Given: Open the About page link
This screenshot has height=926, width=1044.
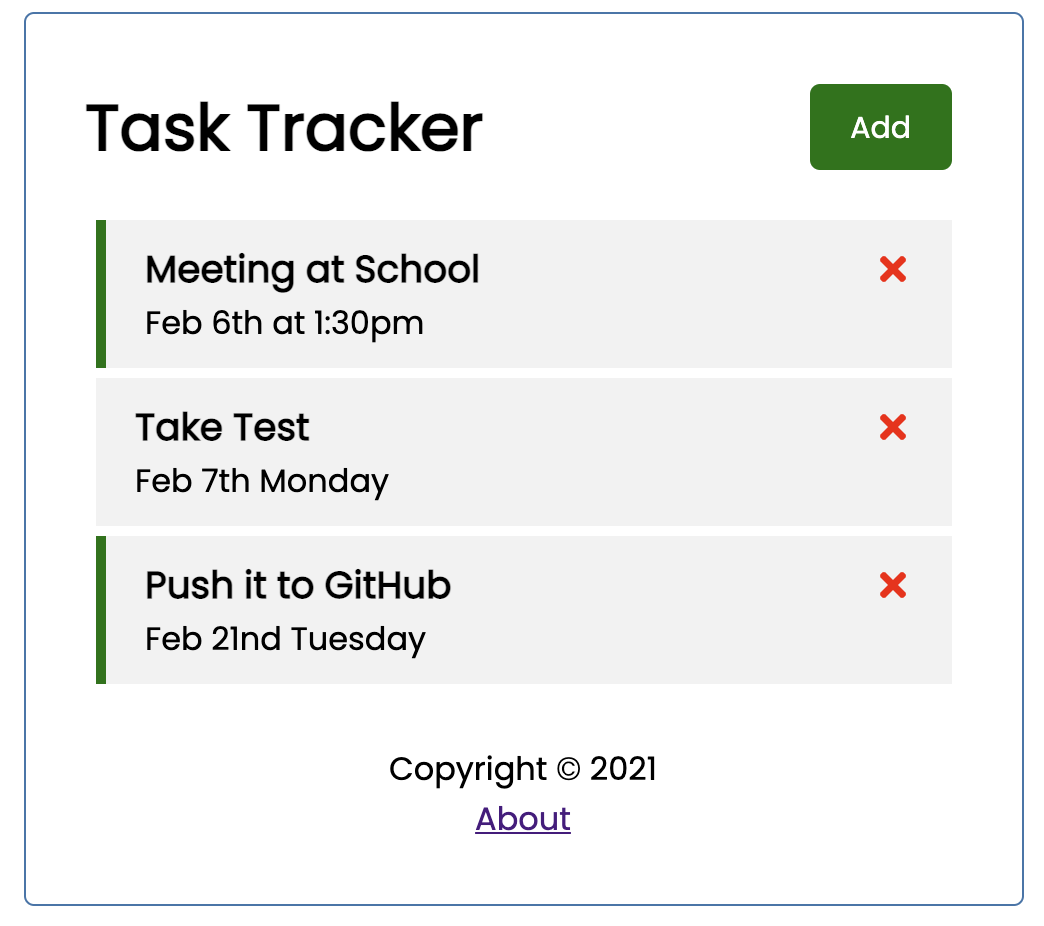Looking at the screenshot, I should 523,818.
